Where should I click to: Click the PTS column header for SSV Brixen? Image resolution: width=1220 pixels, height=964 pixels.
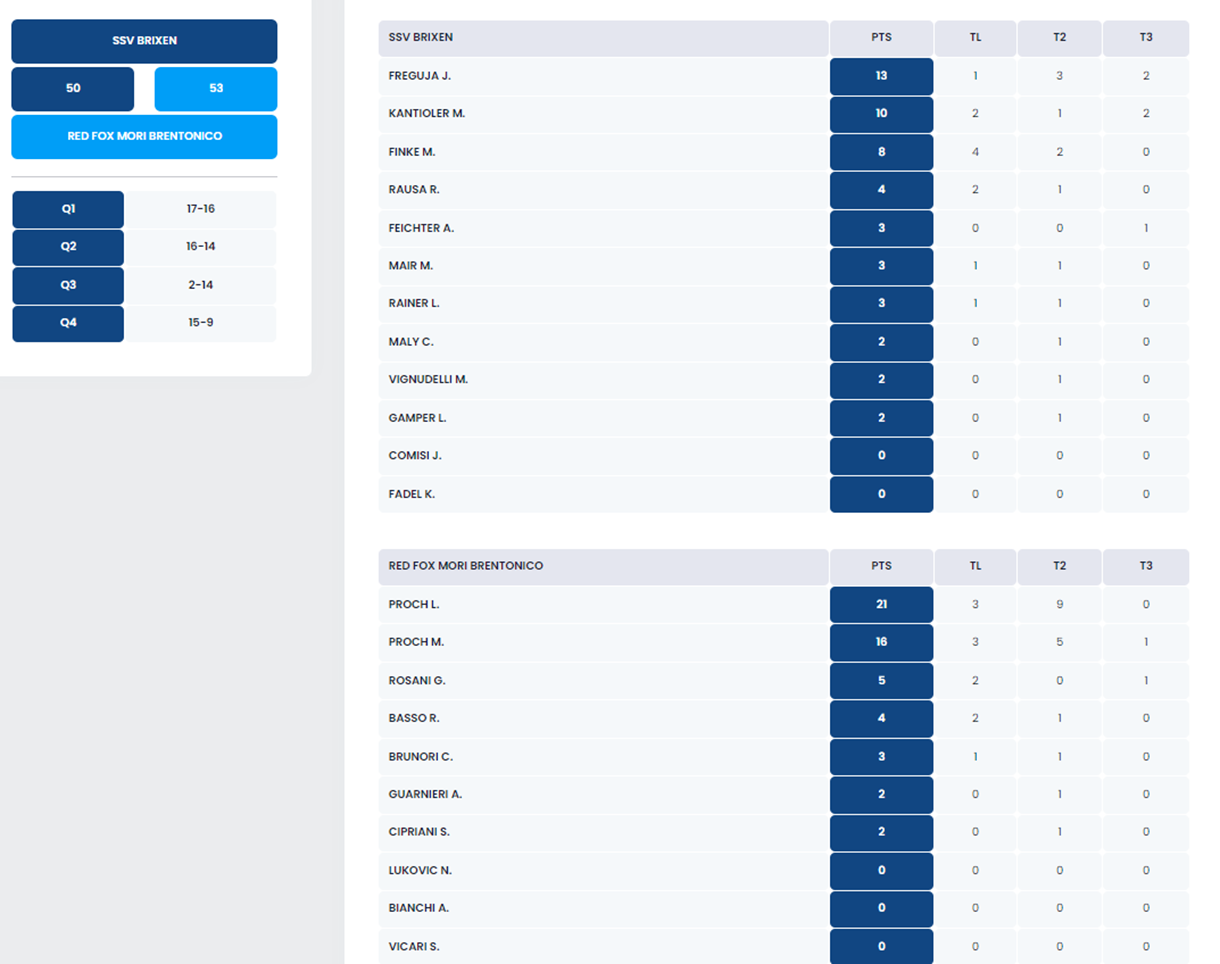click(881, 38)
